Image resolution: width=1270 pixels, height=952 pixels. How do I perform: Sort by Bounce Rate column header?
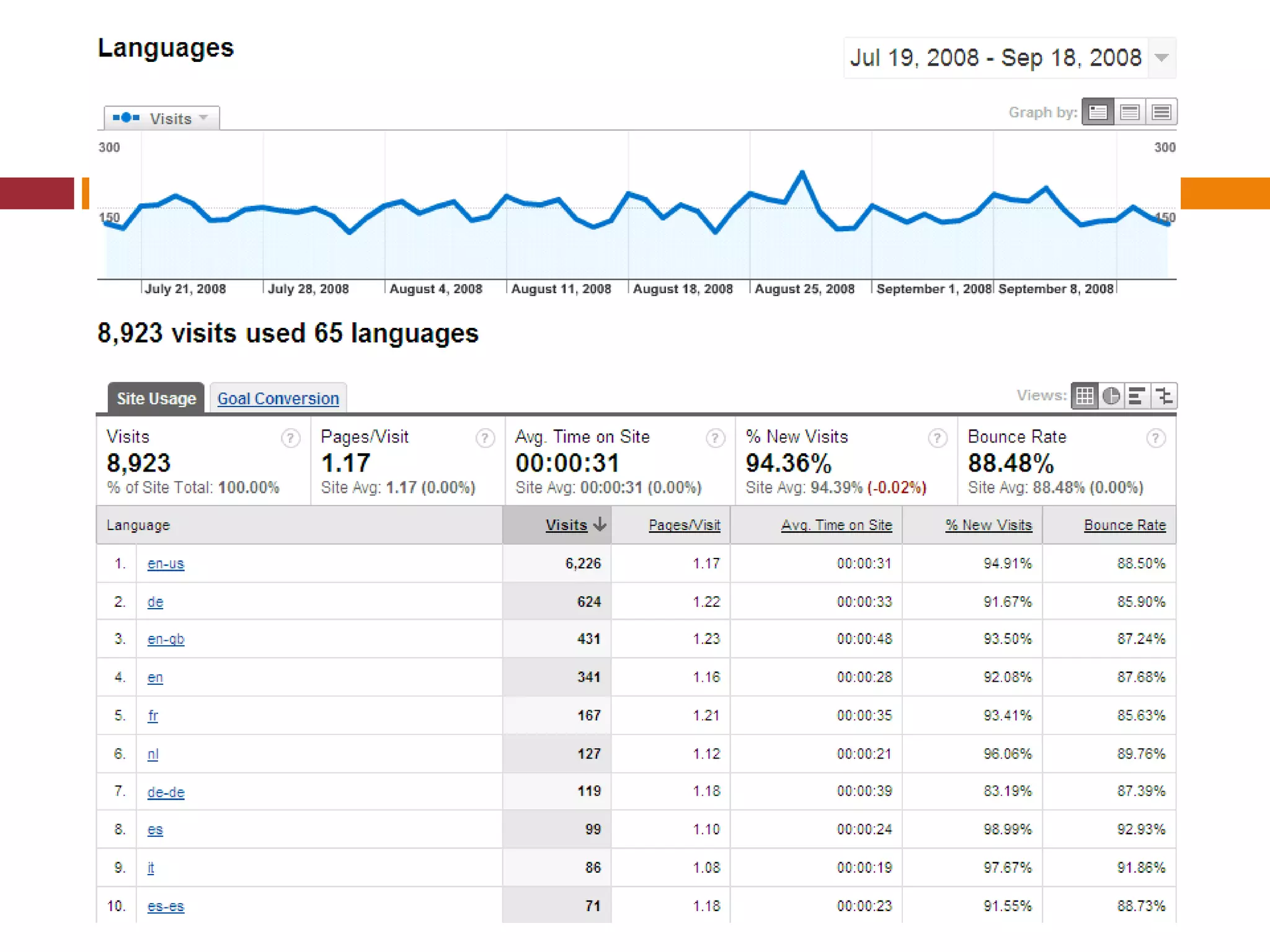point(1124,525)
